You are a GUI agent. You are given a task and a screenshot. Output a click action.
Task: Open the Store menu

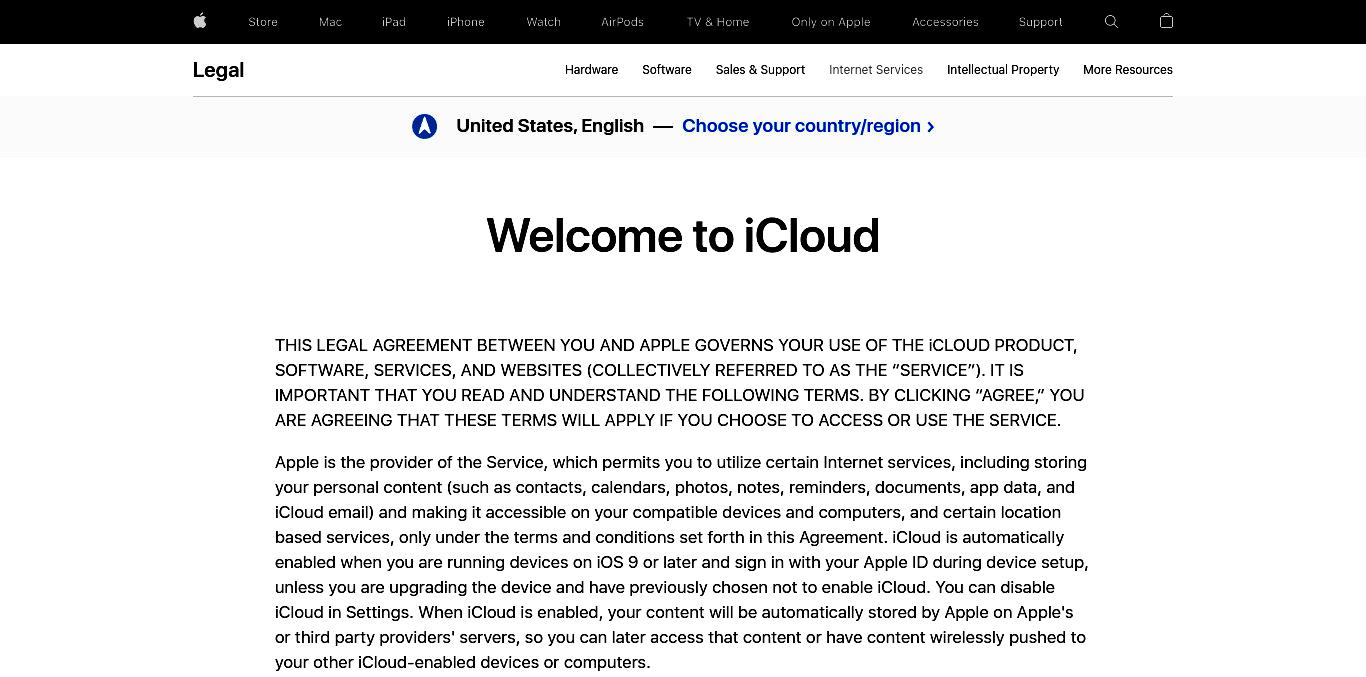pos(263,22)
